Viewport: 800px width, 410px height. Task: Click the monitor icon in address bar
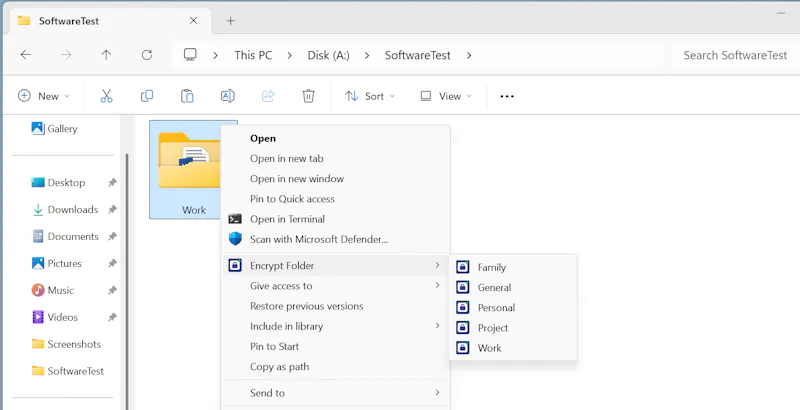tap(190, 55)
